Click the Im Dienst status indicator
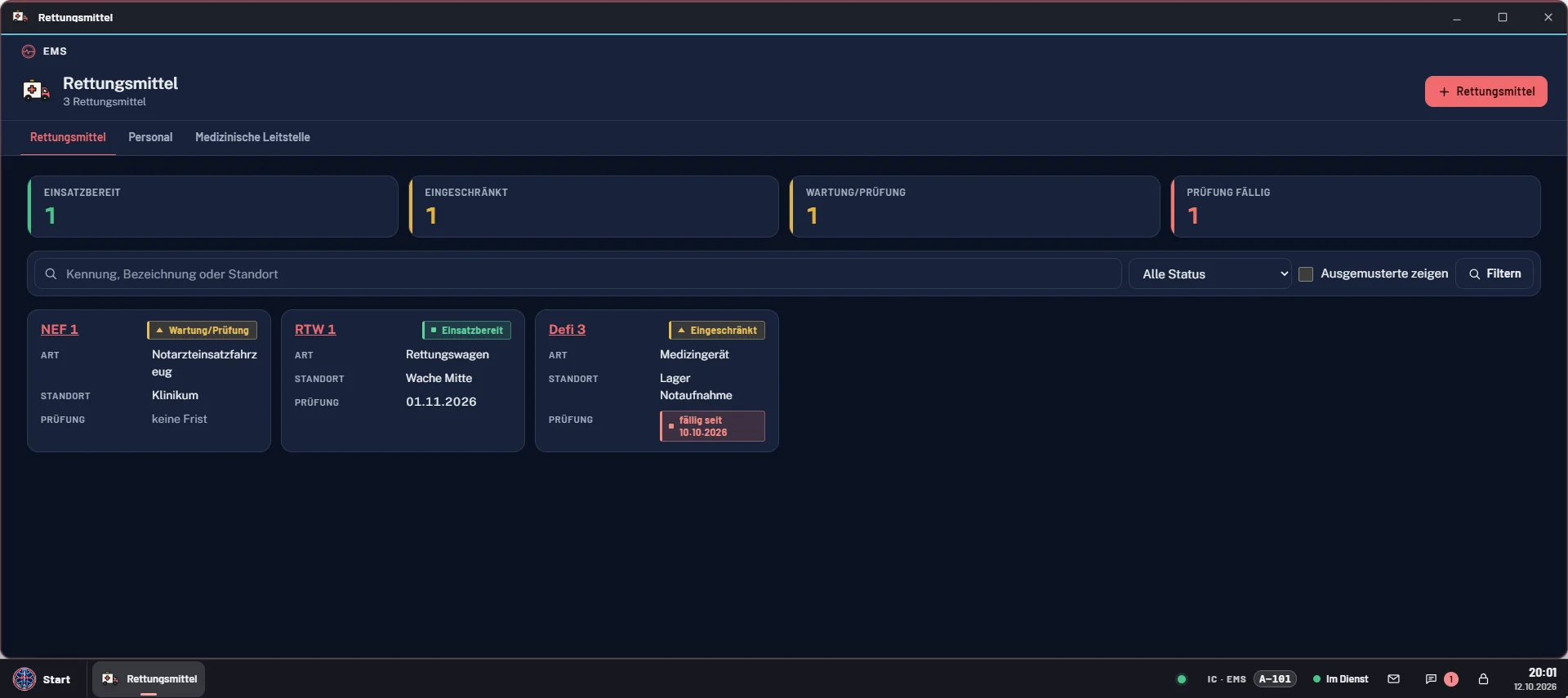This screenshot has width=1568, height=698. (x=1340, y=679)
